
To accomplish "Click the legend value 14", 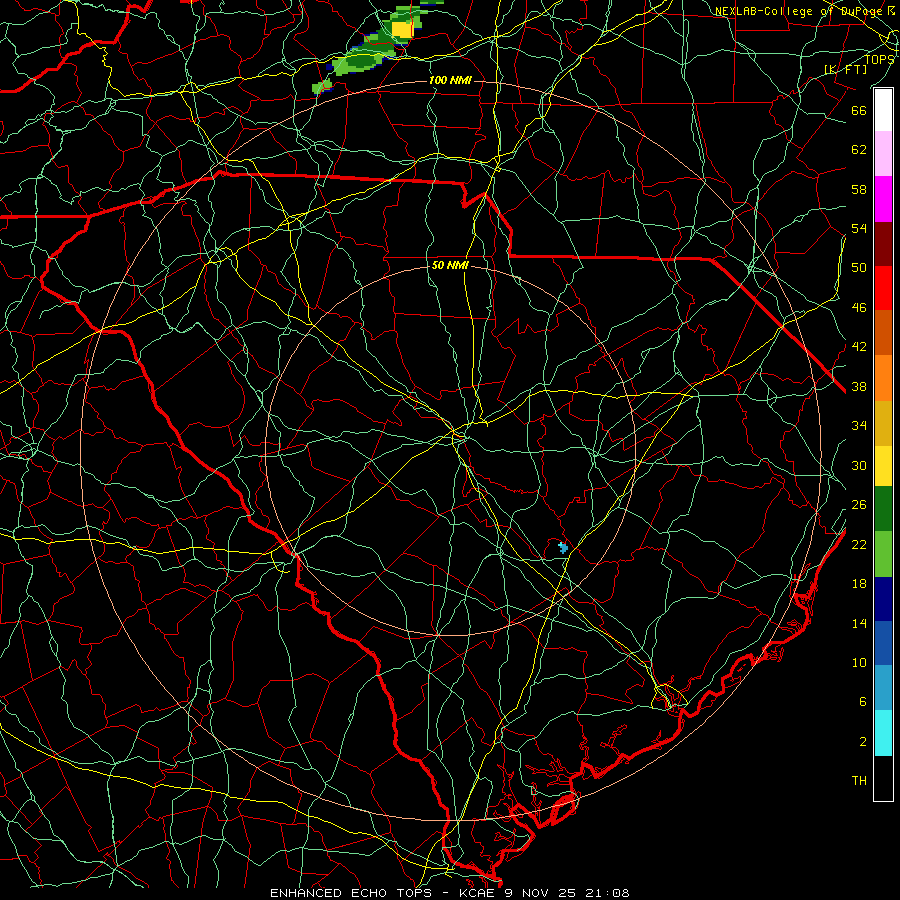I will click(859, 623).
